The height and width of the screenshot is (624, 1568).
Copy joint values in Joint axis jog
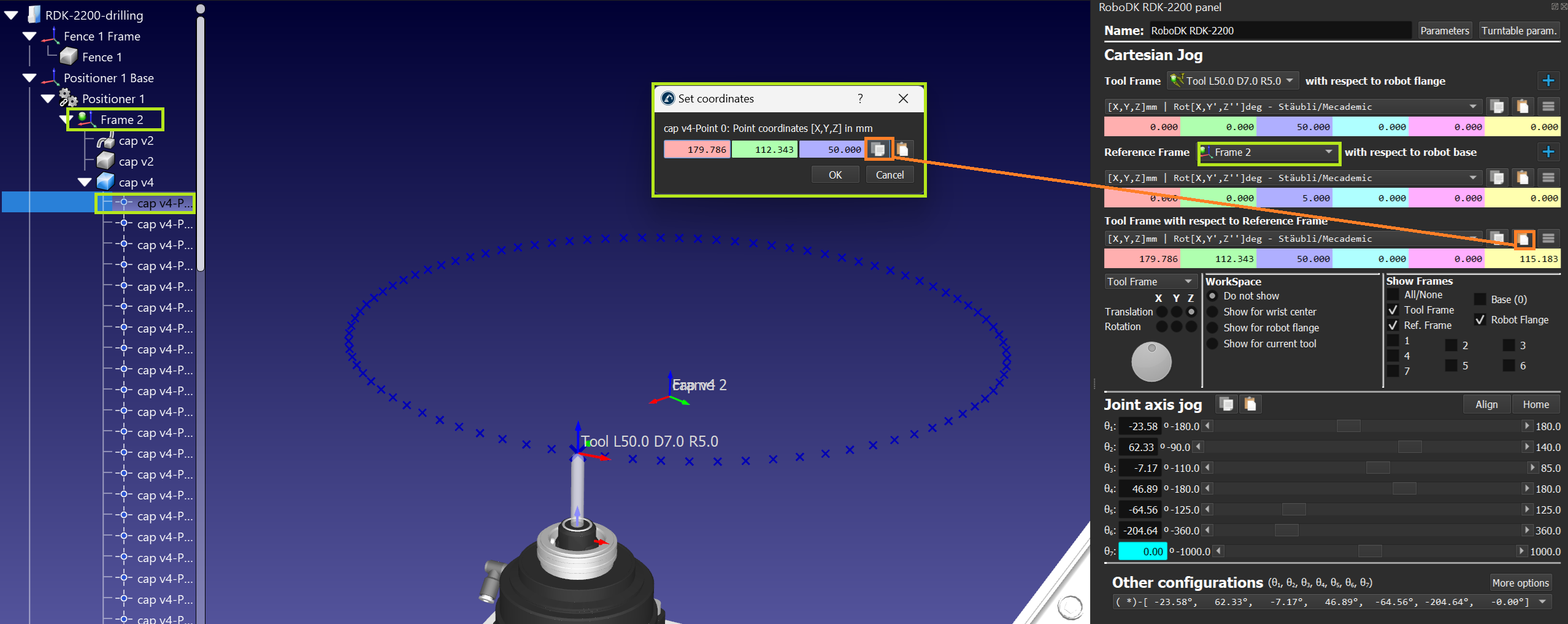tap(1226, 404)
